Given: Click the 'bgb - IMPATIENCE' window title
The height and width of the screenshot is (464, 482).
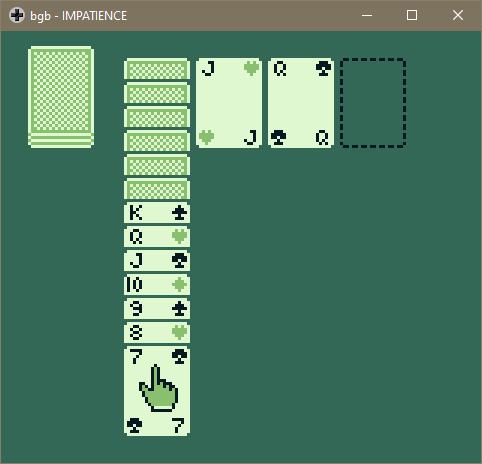Looking at the screenshot, I should (x=79, y=16).
